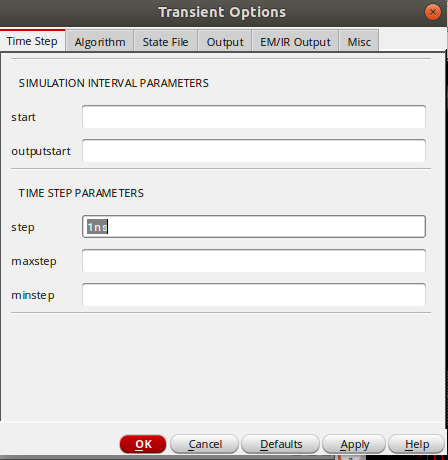Select the State File tab

(x=165, y=42)
